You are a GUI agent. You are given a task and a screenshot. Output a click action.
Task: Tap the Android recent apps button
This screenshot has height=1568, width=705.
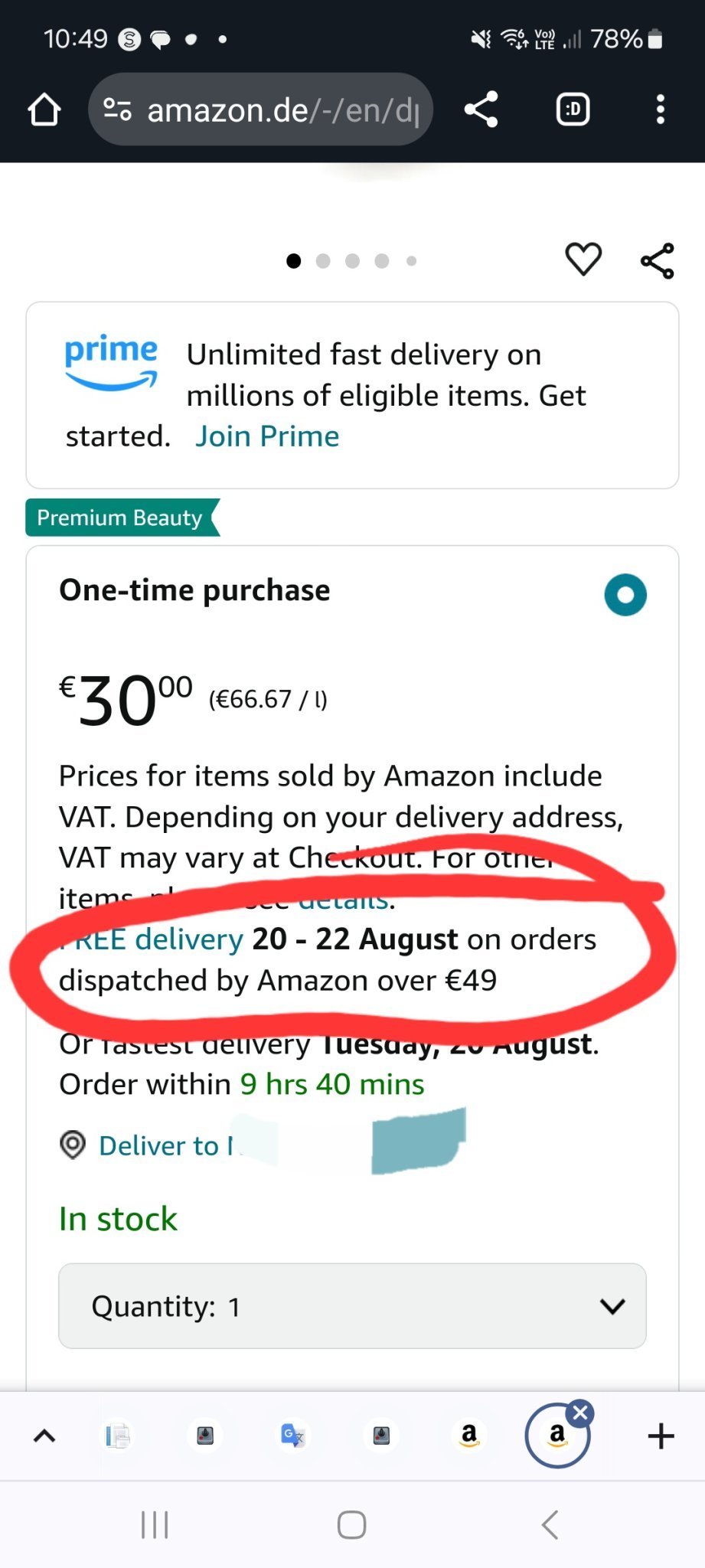[155, 1524]
